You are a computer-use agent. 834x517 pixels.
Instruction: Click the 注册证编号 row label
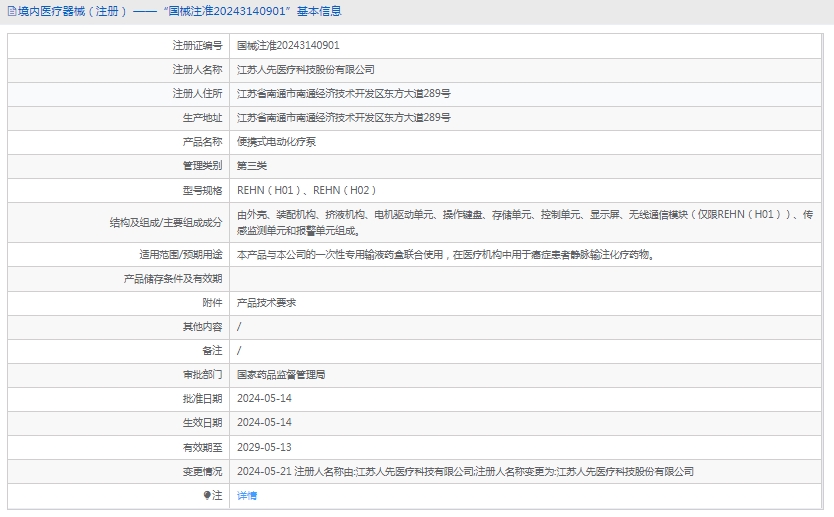pyautogui.click(x=197, y=46)
